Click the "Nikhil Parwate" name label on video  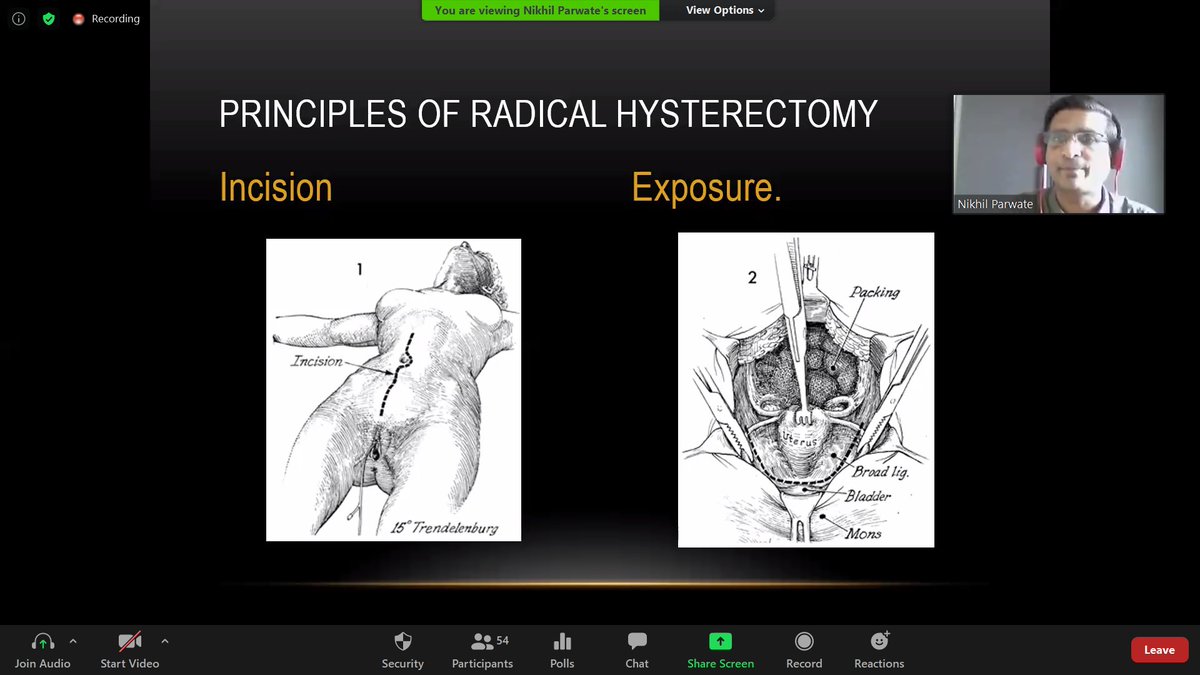pyautogui.click(x=995, y=203)
